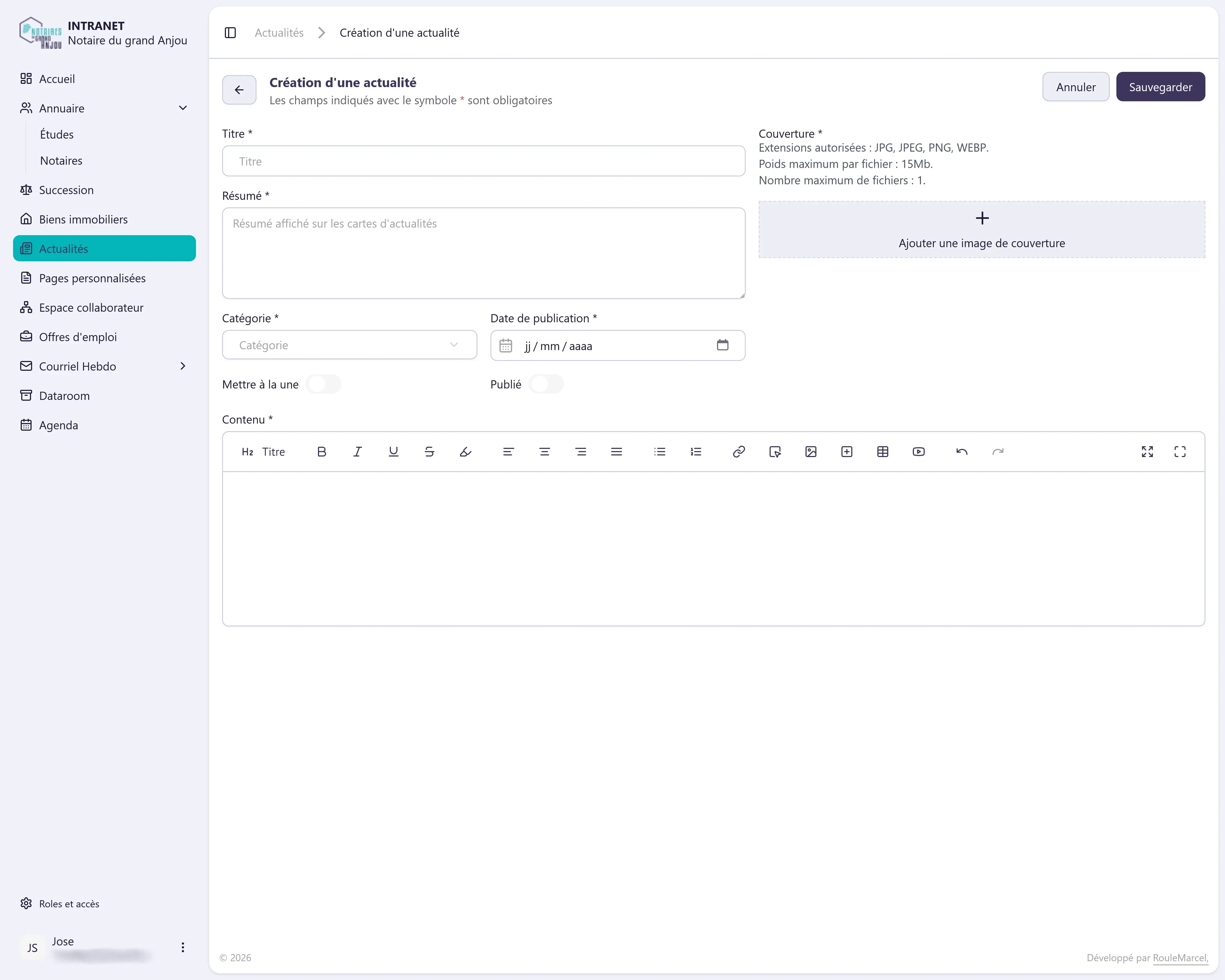The image size is (1225, 980).
Task: Open the H2 Titre heading selector
Action: click(x=264, y=452)
